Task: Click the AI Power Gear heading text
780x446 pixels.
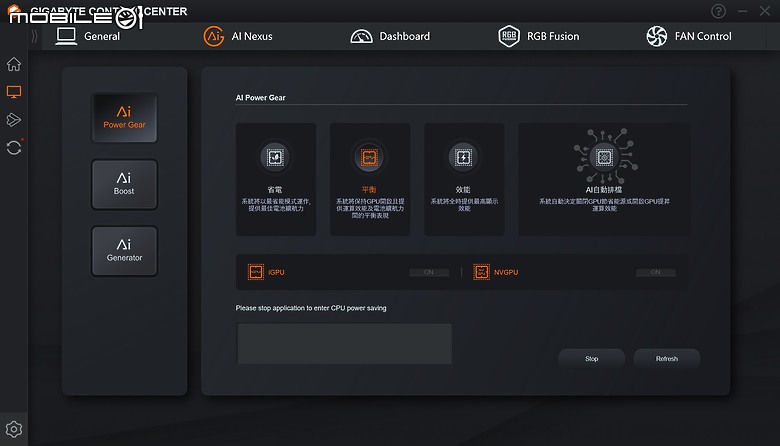Action: coord(260,97)
